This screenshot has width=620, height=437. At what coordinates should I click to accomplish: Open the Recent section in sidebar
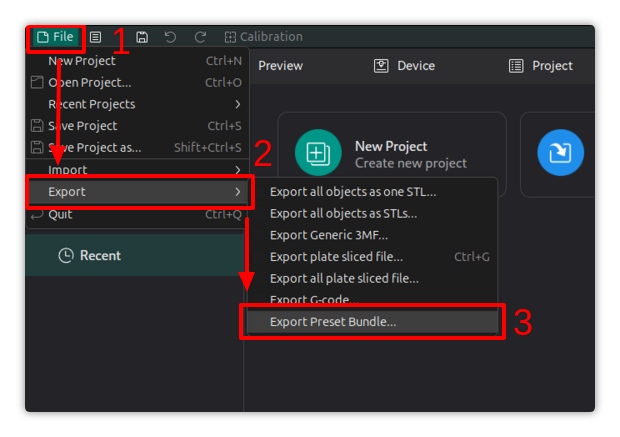click(134, 255)
